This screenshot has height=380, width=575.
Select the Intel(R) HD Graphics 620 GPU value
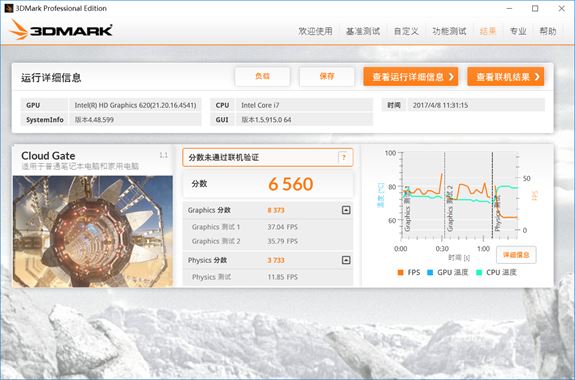(135, 105)
